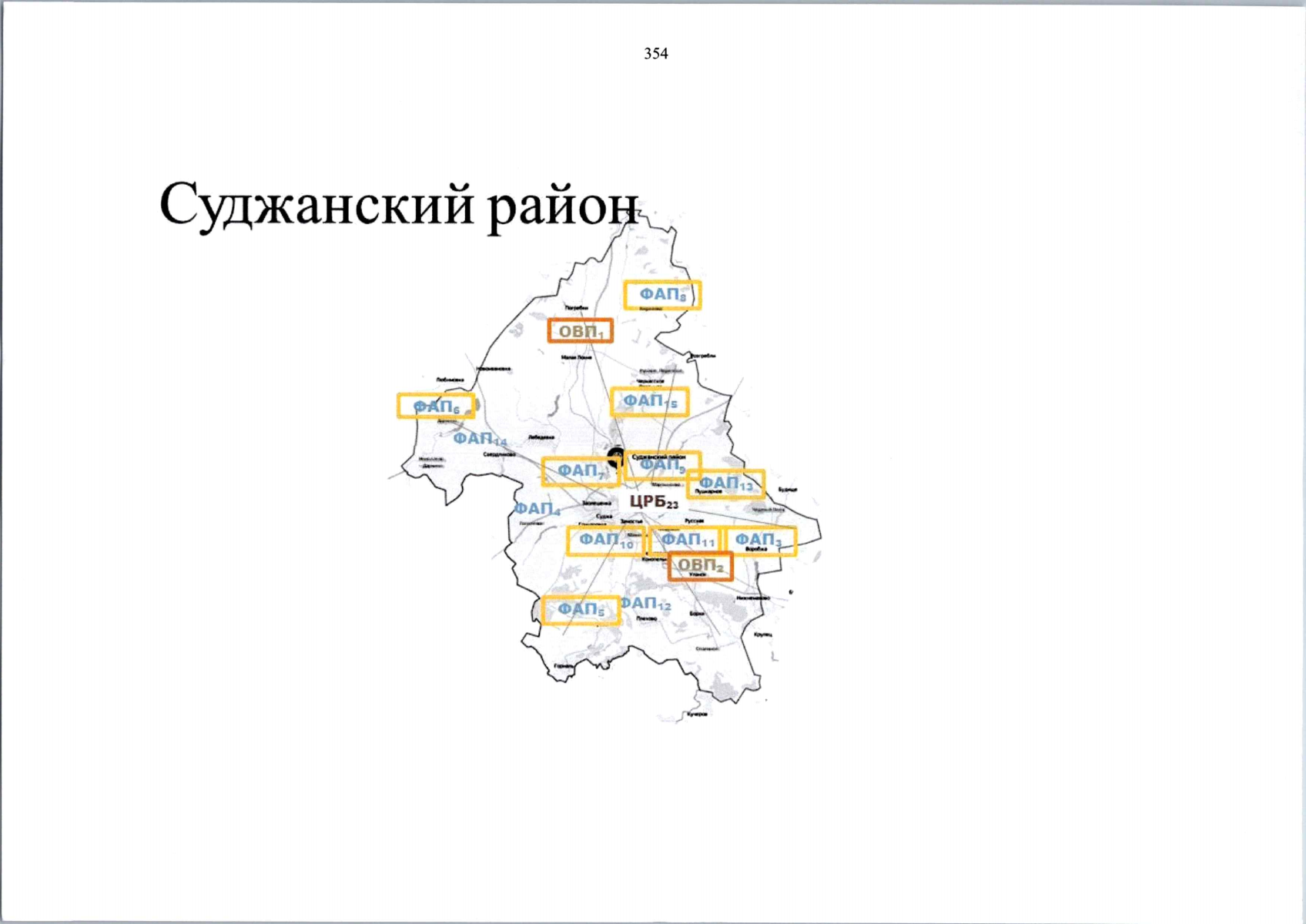Click the ФАП3 marker box
Image resolution: width=1306 pixels, height=924 pixels.
[x=760, y=541]
